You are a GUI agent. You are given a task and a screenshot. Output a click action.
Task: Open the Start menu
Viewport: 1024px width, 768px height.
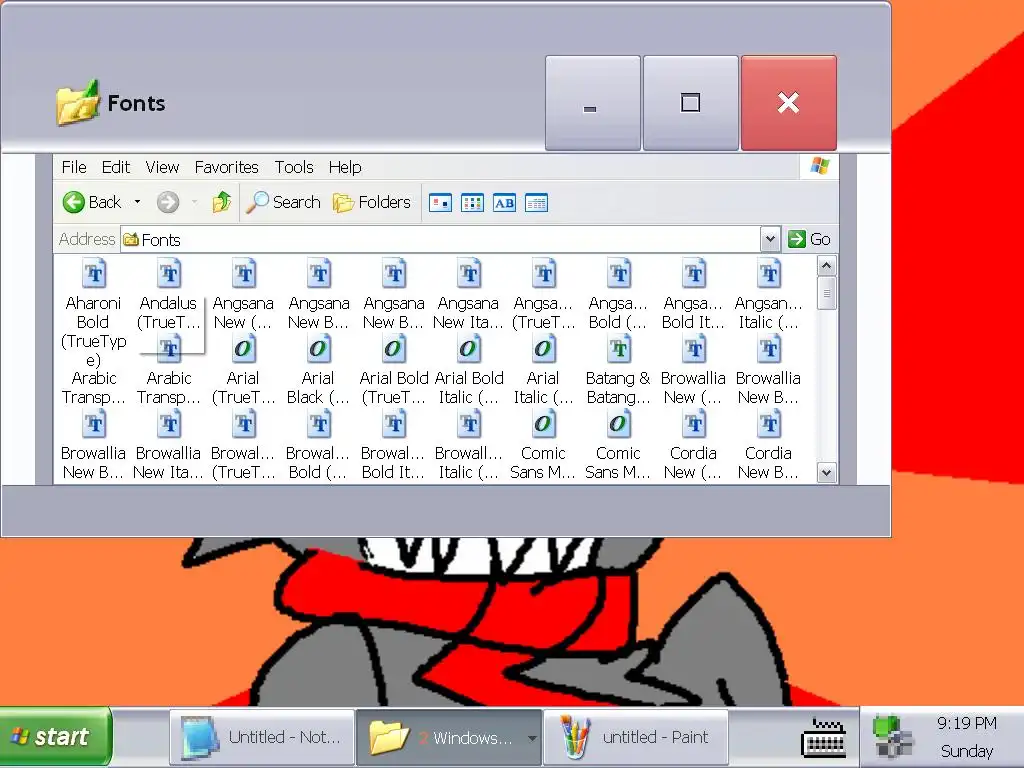pyautogui.click(x=56, y=737)
